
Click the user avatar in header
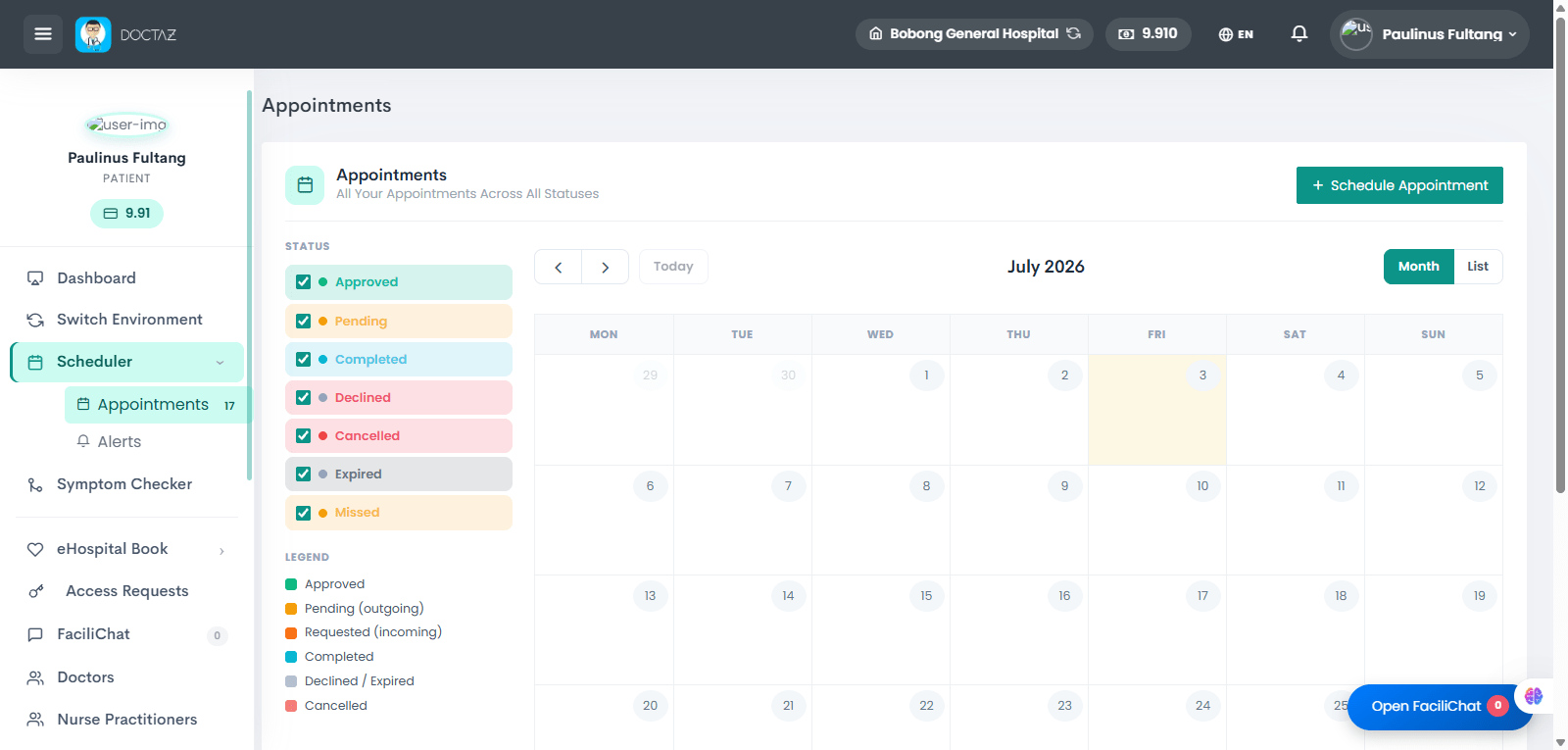(x=1356, y=34)
